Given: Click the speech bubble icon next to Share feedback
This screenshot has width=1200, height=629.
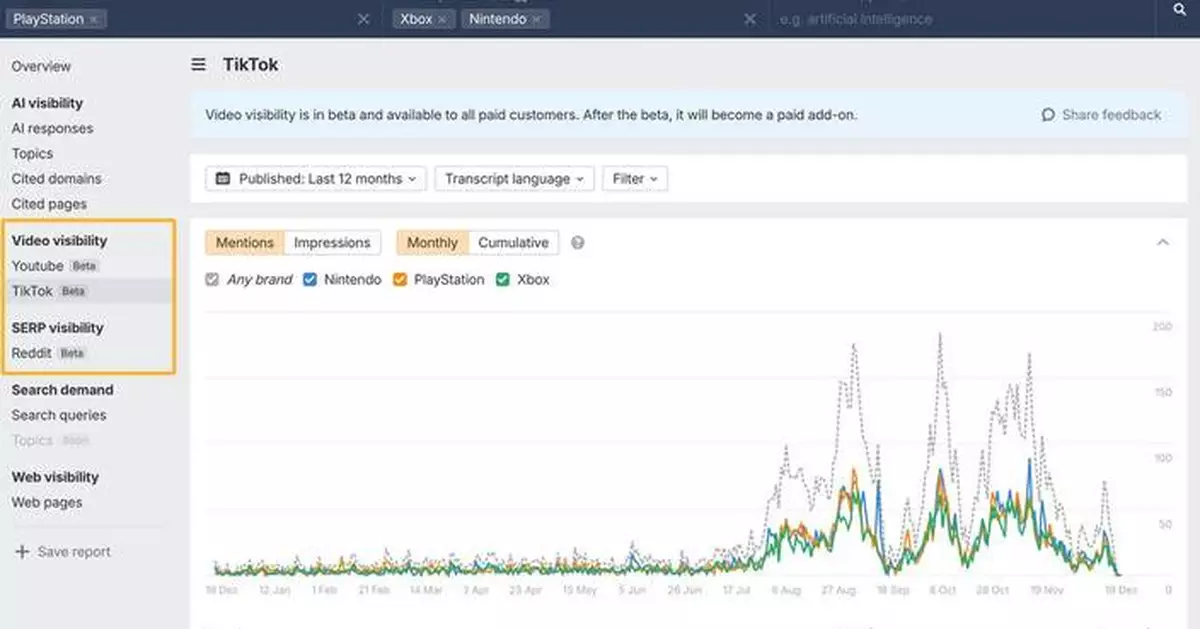Looking at the screenshot, I should tap(1048, 115).
